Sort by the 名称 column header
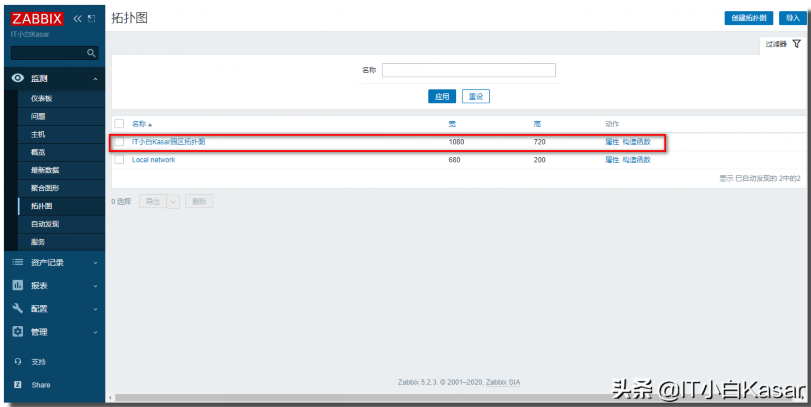The image size is (811, 407). coord(139,124)
